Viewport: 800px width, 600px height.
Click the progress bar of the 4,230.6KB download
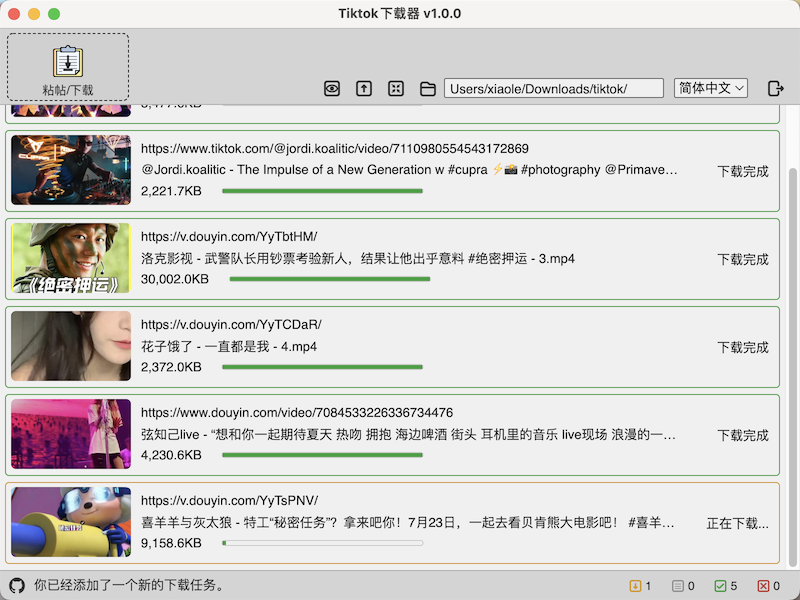pos(322,455)
